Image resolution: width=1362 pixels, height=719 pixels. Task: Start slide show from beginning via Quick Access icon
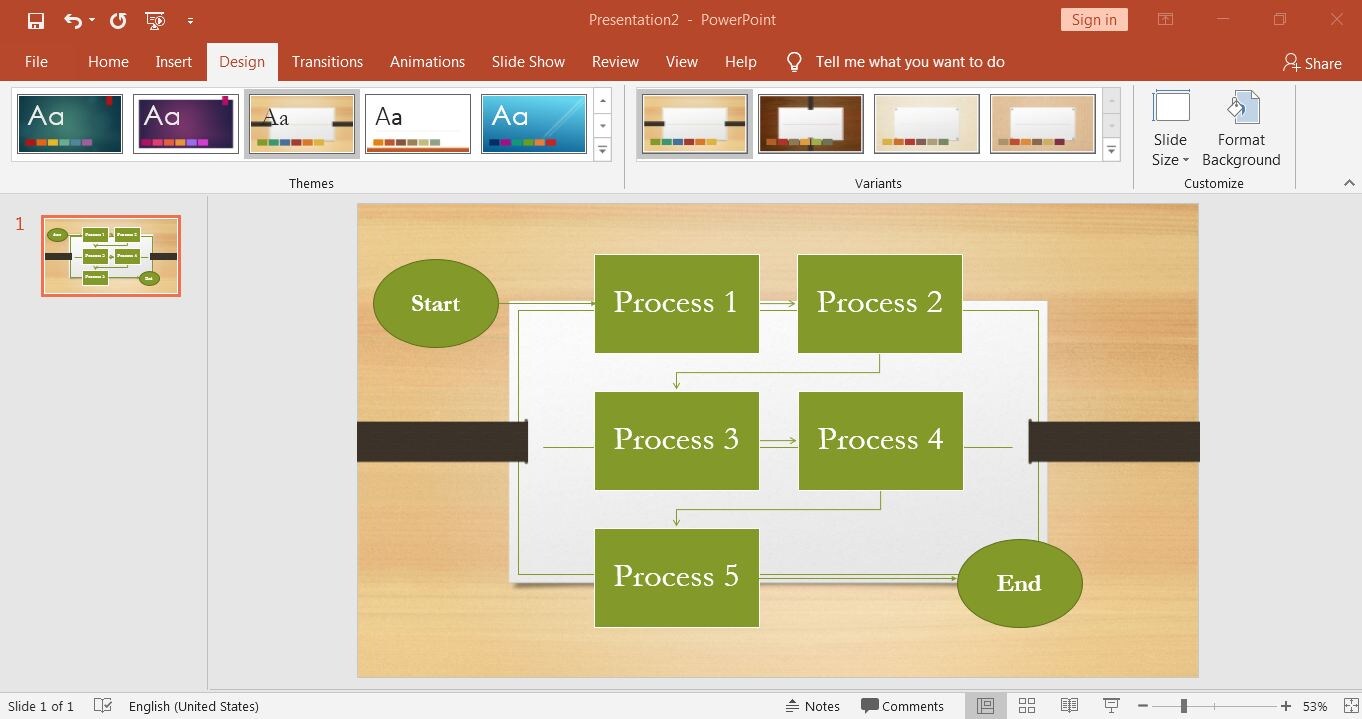(155, 19)
